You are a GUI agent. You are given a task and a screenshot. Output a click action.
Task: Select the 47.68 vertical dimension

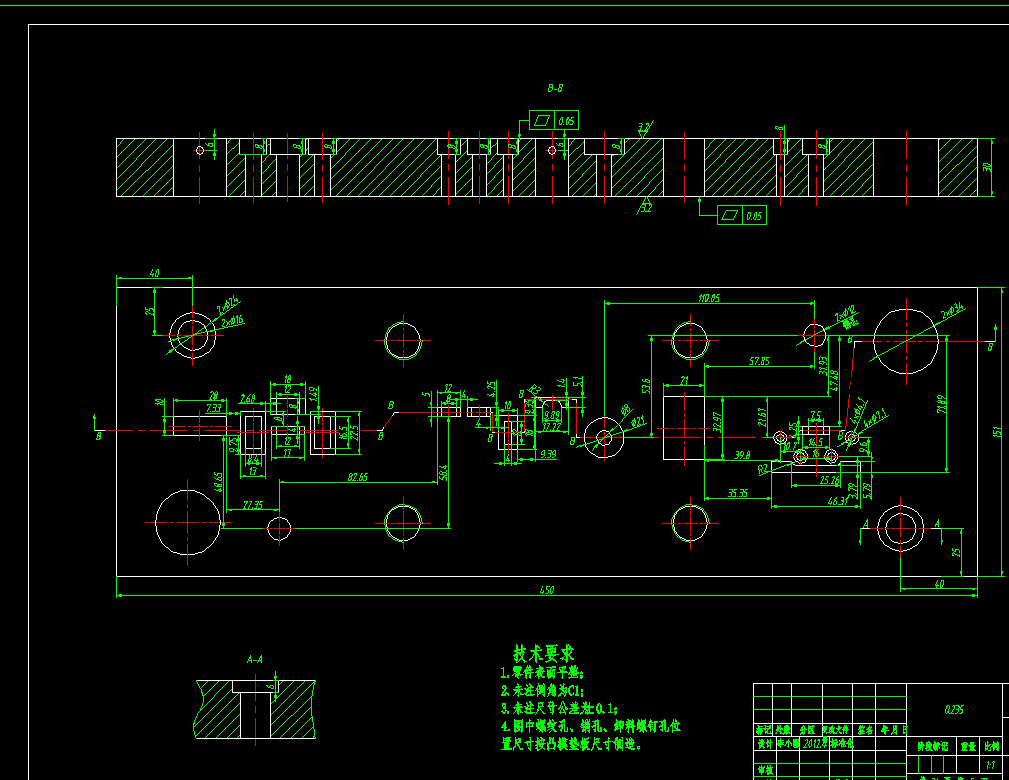pyautogui.click(x=835, y=380)
